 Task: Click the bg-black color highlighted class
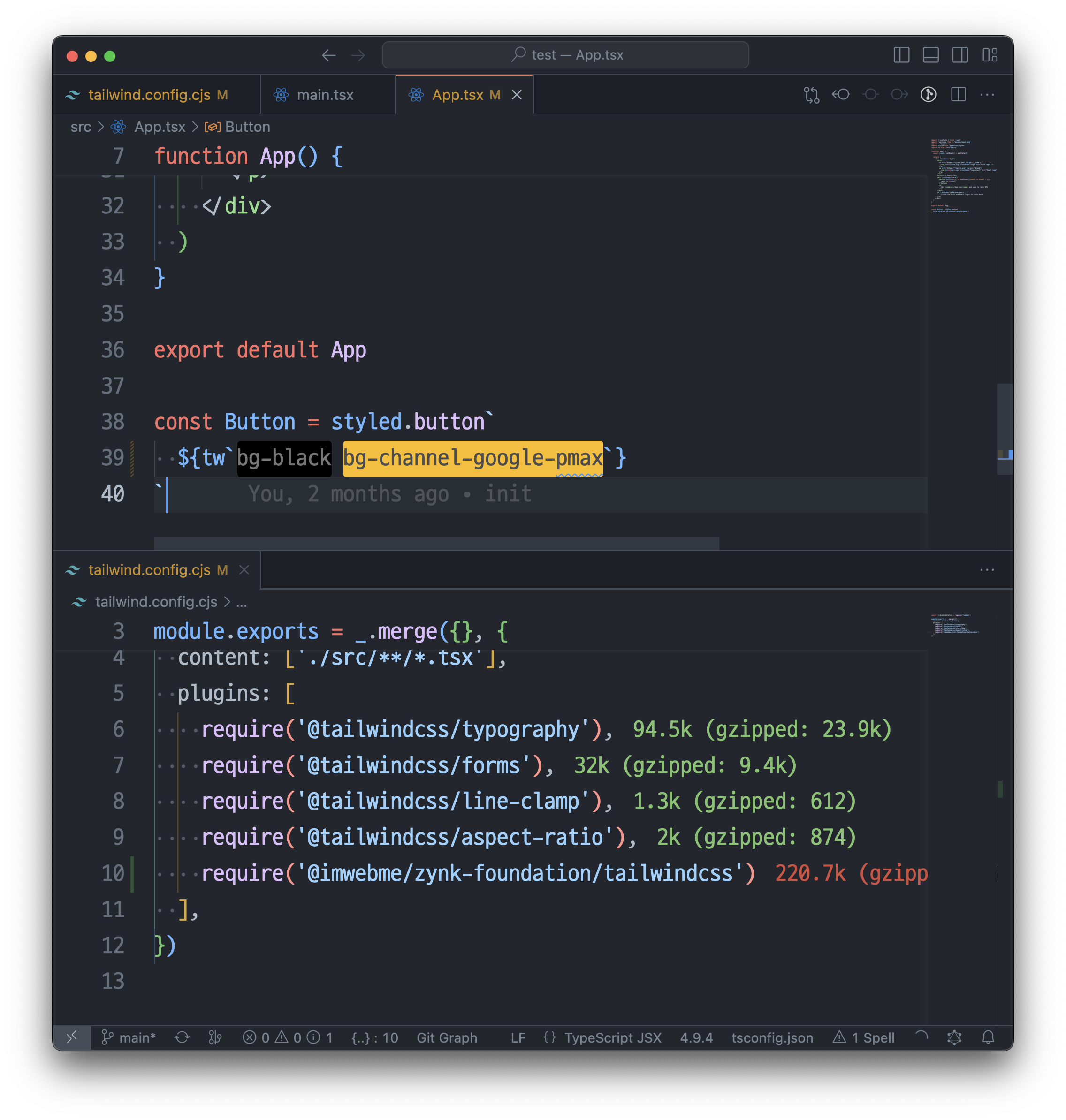click(284, 458)
